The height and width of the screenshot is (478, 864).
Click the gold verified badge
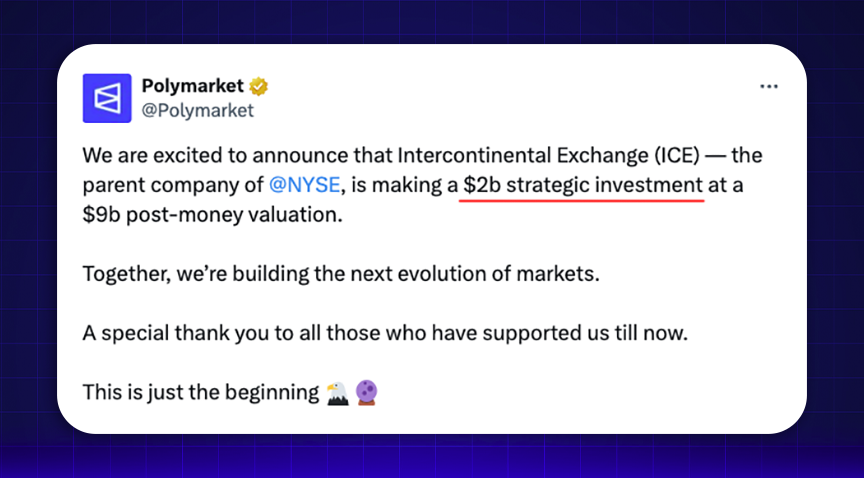coord(259,86)
